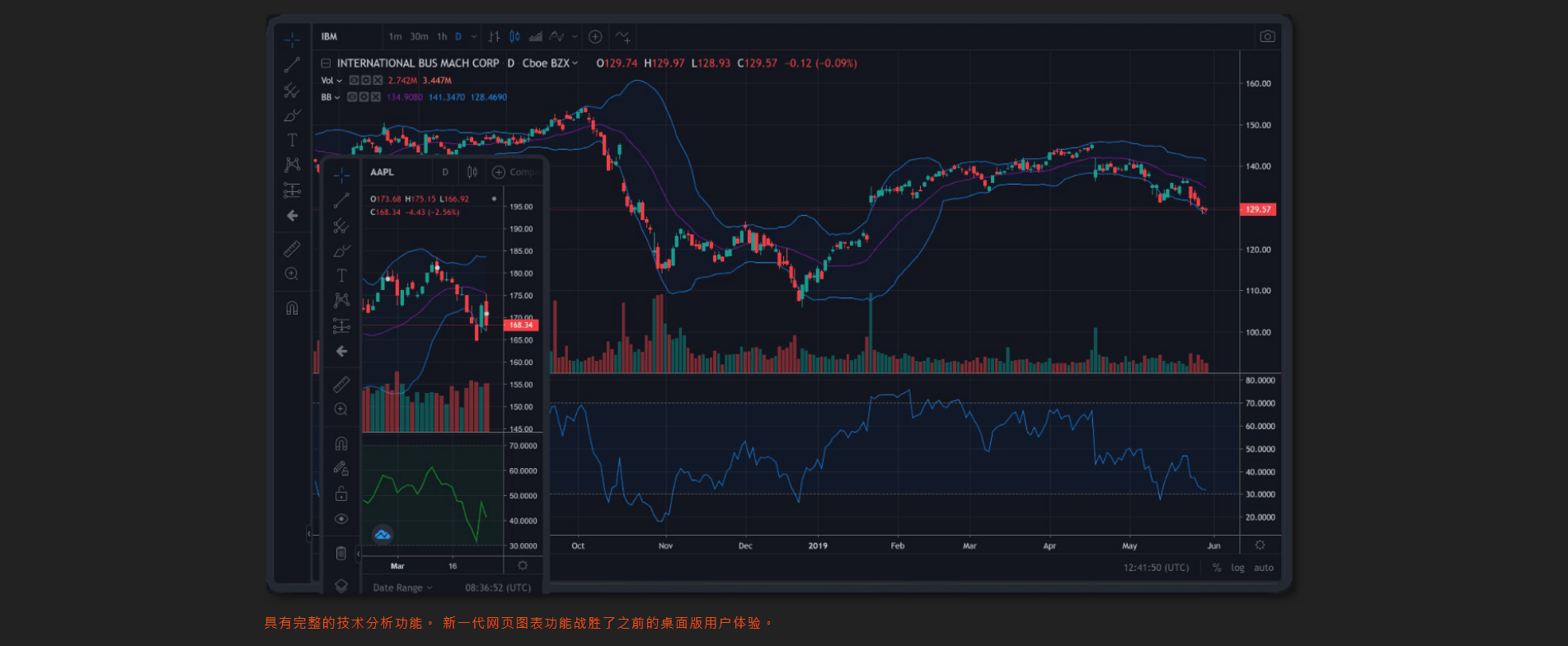Select the ruler measure tool in IBM chart

click(x=292, y=248)
